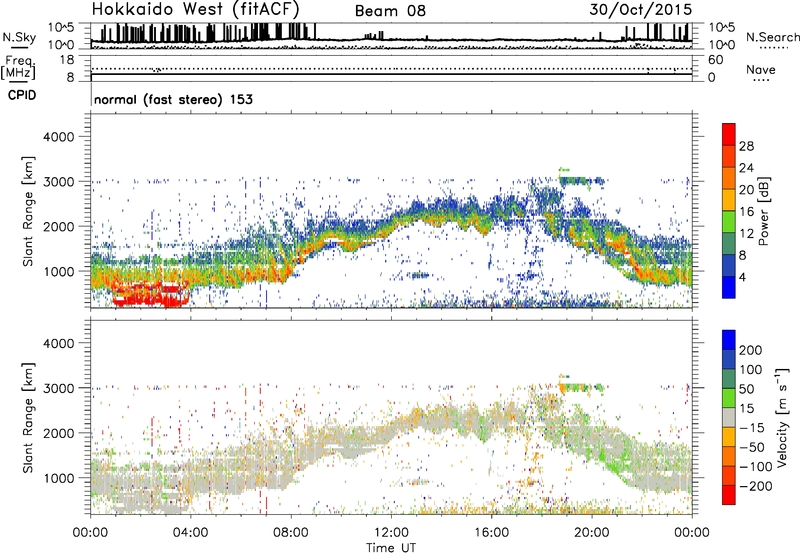The image size is (800, 554).
Task: Click the '-200' velocity colorbar tick
Action: coord(755,486)
